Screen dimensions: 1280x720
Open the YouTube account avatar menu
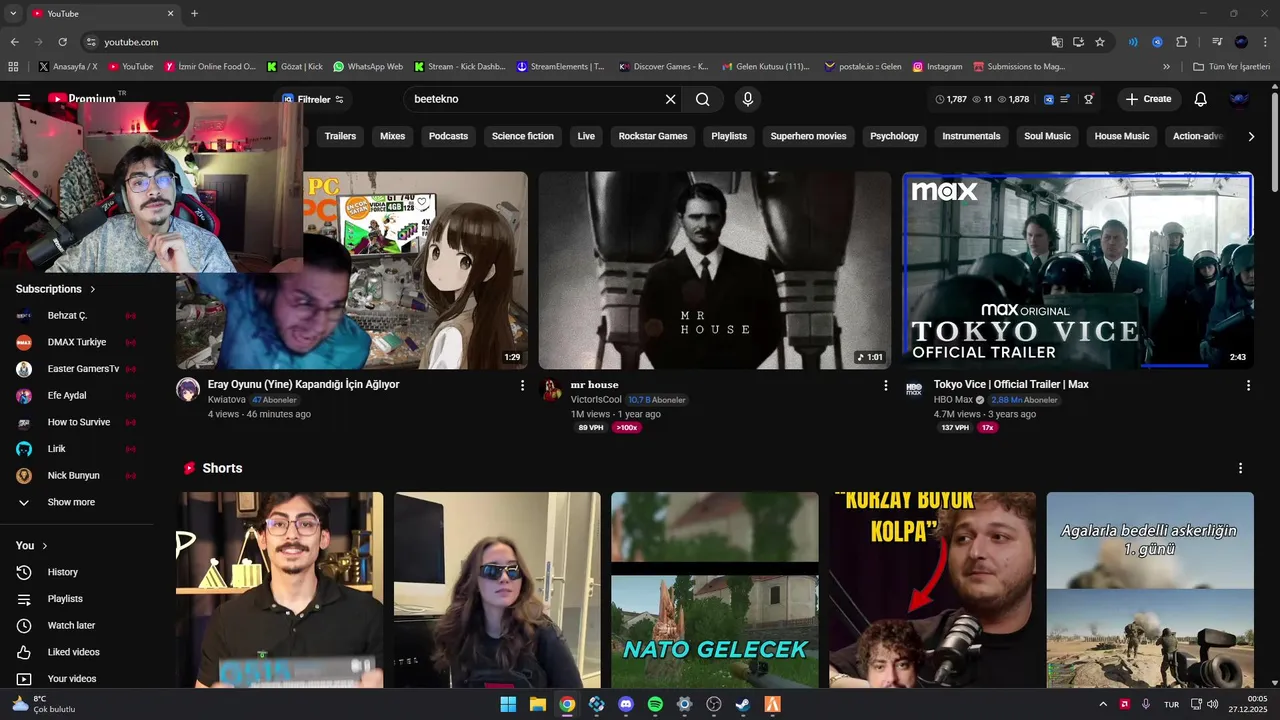[1239, 99]
